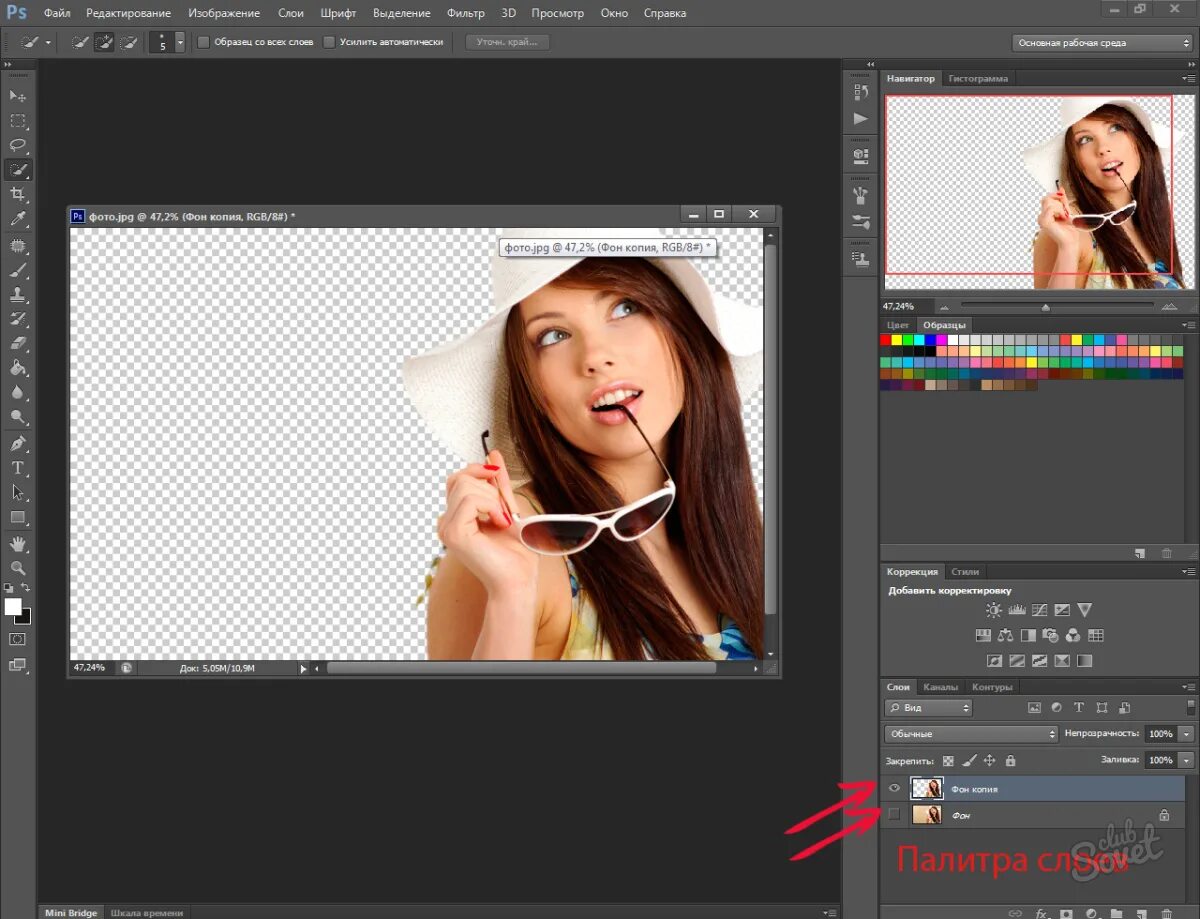Switch to the Гистограмма tab
Viewport: 1200px width, 919px height.
pos(978,78)
